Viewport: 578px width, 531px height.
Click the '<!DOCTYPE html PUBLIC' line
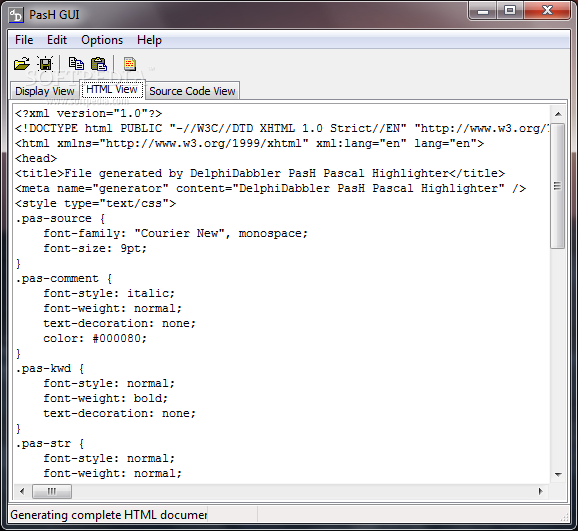[x=282, y=128]
